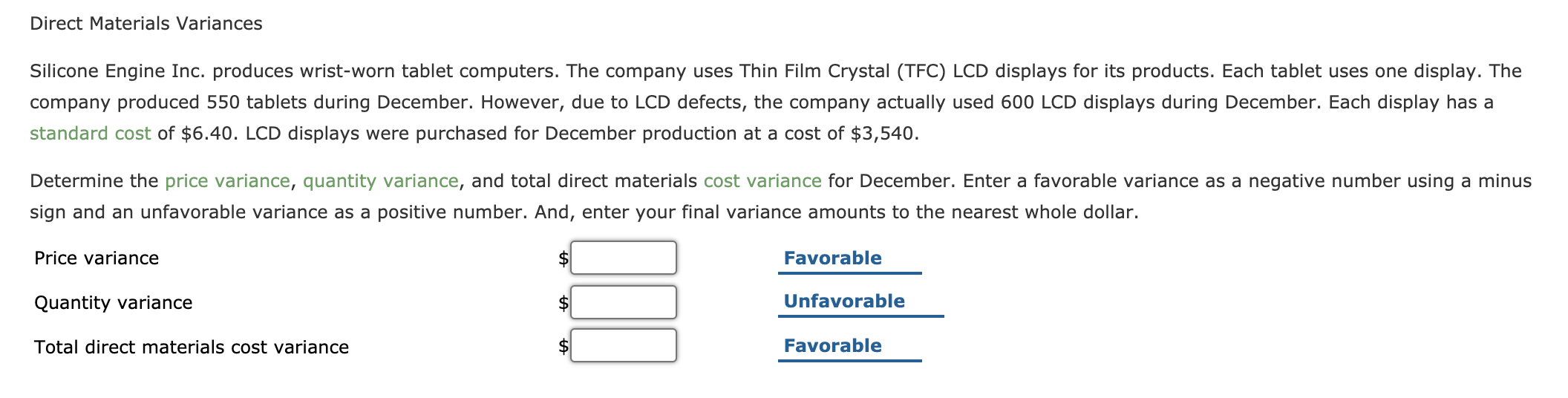This screenshot has height=398, width=1568.
Task: Click the dollar sign beside Total variance field
Action: 563,346
